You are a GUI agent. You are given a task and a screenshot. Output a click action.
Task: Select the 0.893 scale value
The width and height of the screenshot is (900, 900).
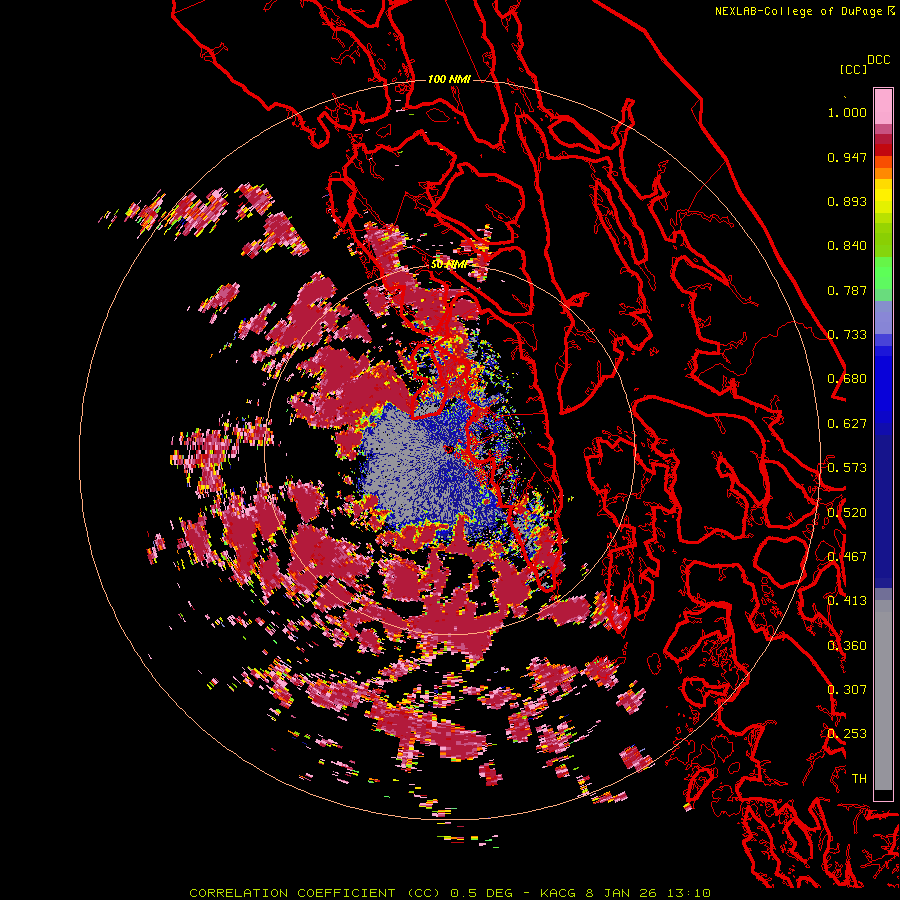(847, 201)
